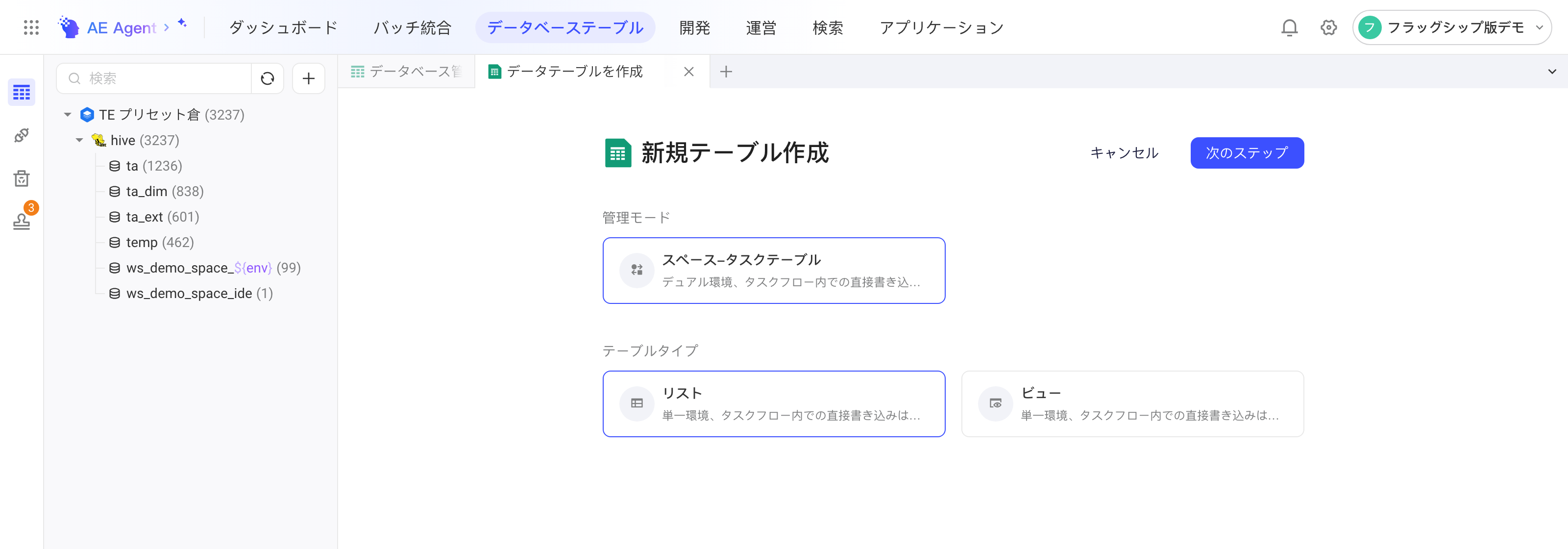Click the TE プリセット倉 cube icon
The image size is (1568, 549).
point(87,114)
